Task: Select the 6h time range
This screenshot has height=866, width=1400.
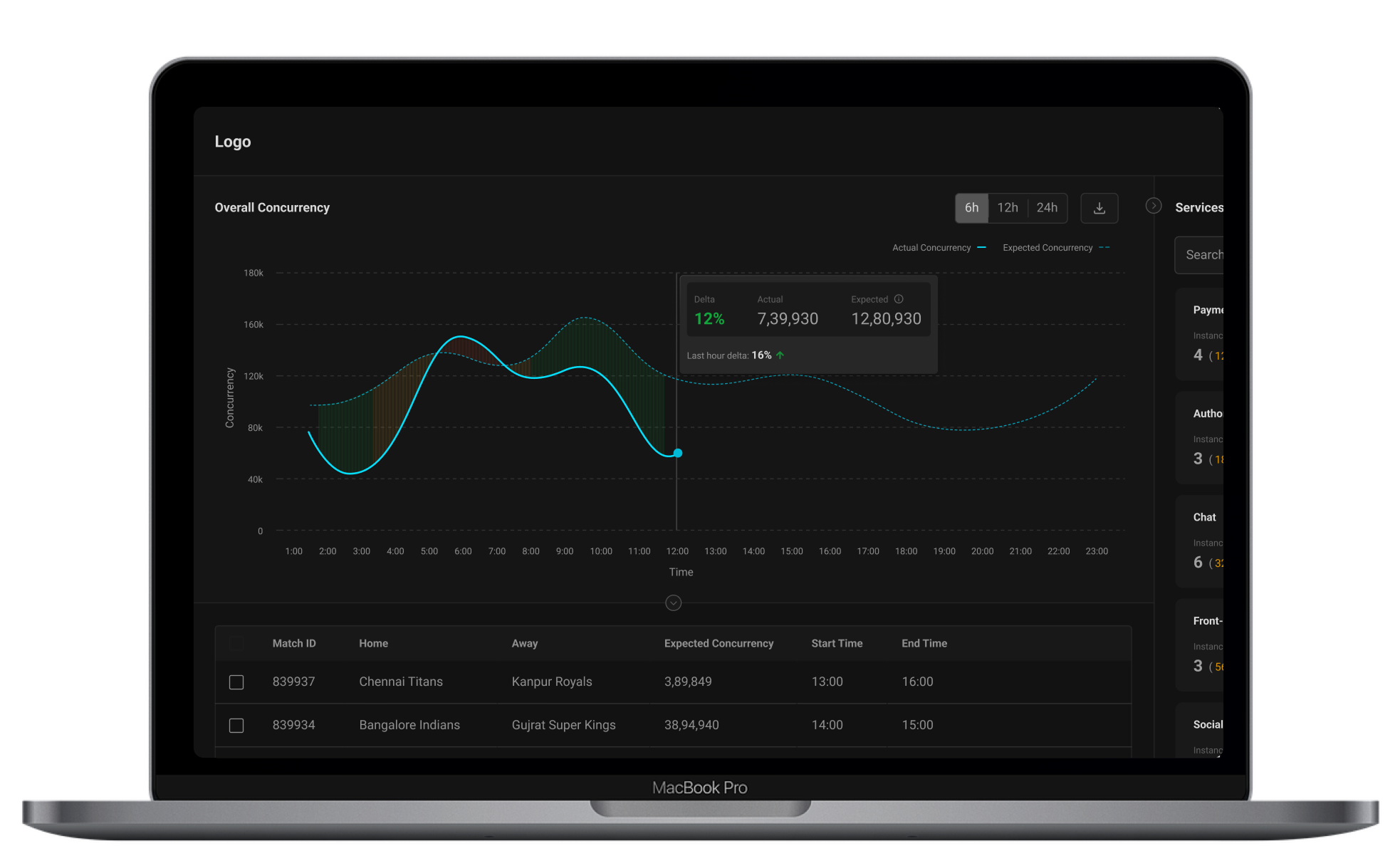Action: pos(971,208)
